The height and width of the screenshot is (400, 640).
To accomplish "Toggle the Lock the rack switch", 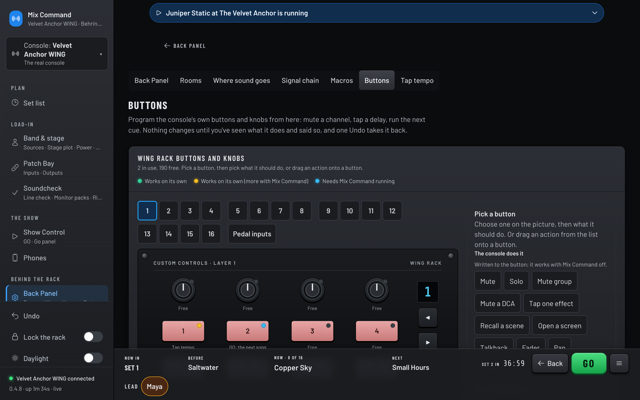I will [93, 337].
